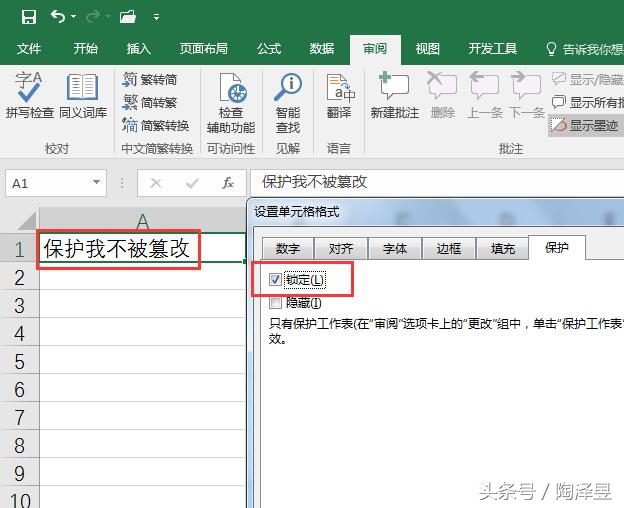The width and height of the screenshot is (624, 508).
Task: Click the 告诉我你想 search box
Action: click(x=584, y=49)
